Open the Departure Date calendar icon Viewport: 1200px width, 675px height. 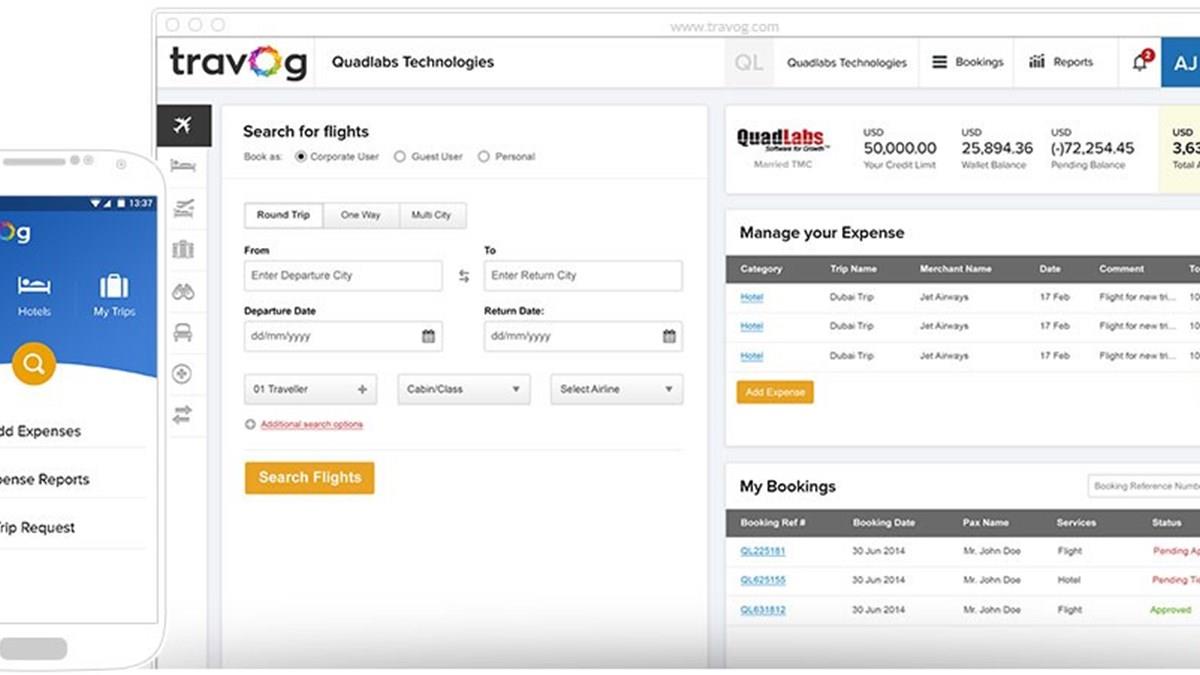coord(428,337)
